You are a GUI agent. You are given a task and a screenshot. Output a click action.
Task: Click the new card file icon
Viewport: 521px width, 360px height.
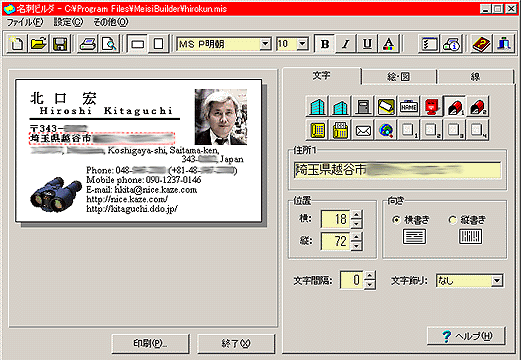point(17,44)
